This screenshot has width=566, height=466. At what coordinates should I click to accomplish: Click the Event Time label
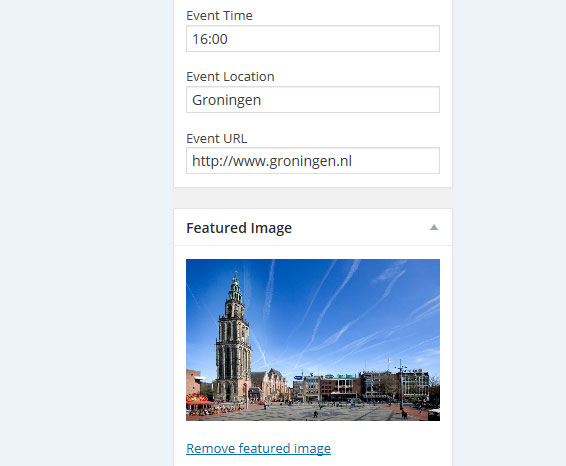tap(219, 16)
